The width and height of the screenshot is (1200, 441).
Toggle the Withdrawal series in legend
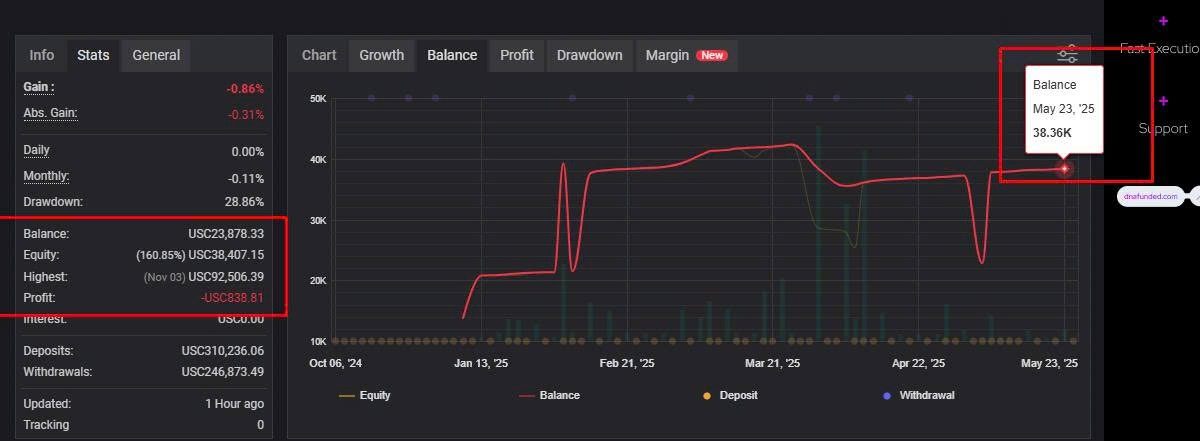tap(917, 395)
